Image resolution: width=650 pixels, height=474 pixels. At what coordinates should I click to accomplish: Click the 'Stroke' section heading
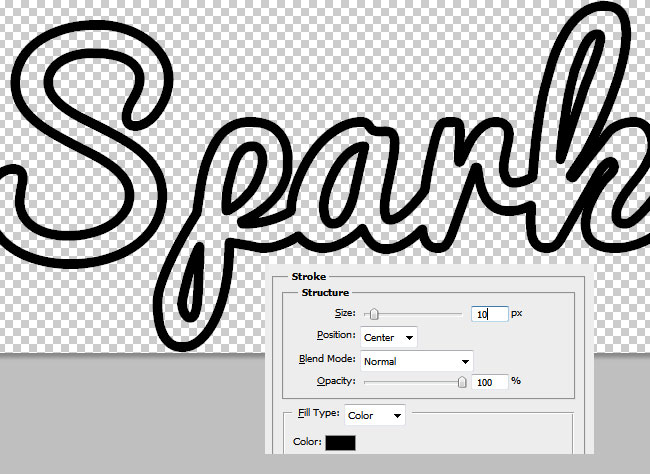click(308, 275)
